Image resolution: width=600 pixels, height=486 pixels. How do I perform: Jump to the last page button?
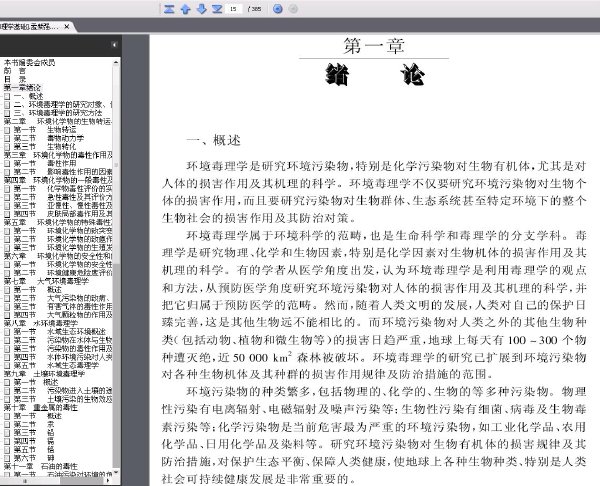tap(217, 8)
